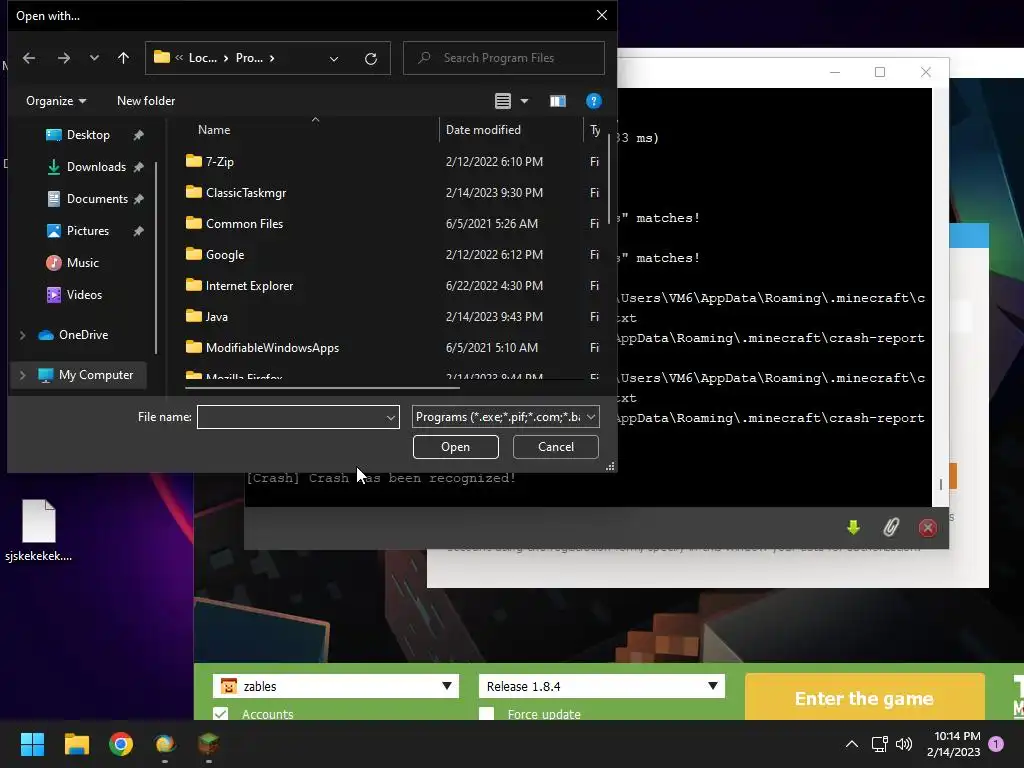
Task: Click Enter the game button
Action: (864, 699)
